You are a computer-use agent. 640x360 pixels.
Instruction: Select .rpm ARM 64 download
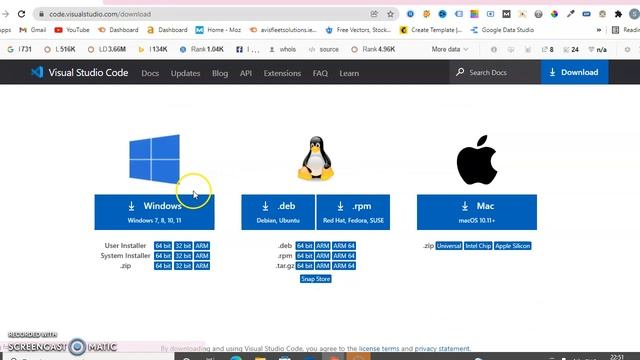344,256
